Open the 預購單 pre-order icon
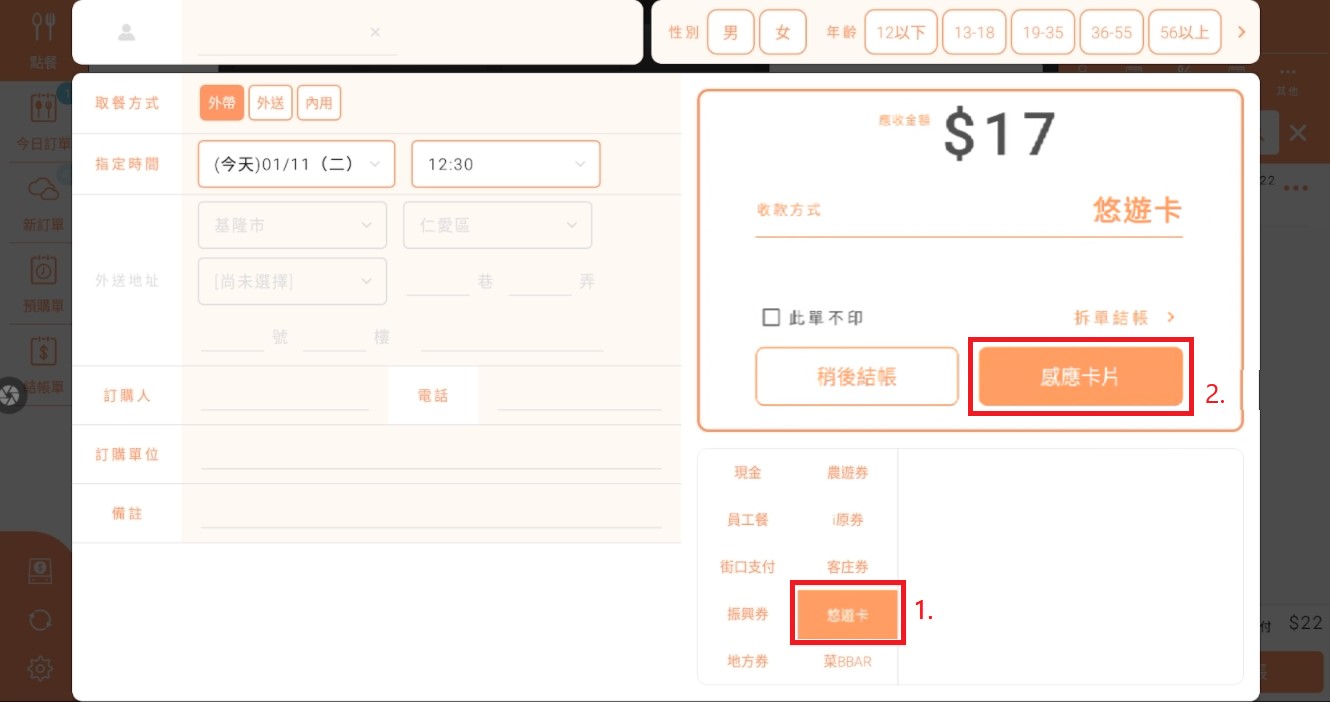This screenshot has width=1330, height=702. [43, 270]
